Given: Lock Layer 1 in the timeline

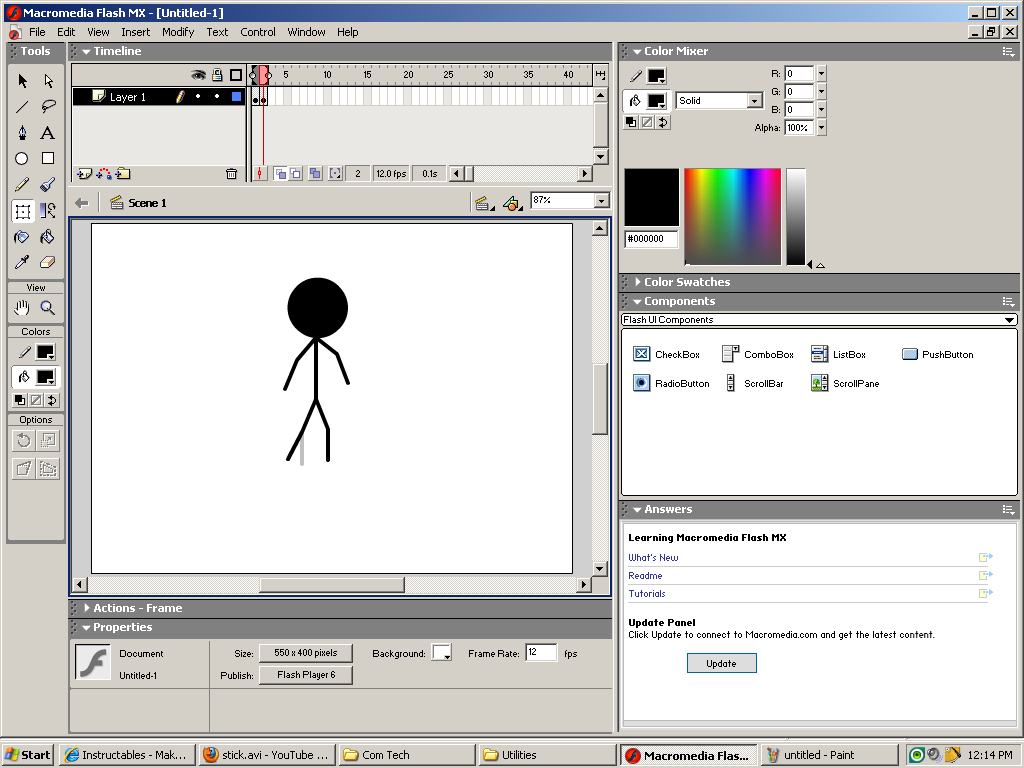Looking at the screenshot, I should click(217, 97).
